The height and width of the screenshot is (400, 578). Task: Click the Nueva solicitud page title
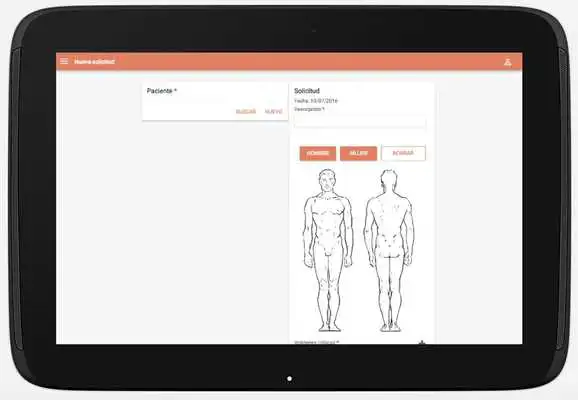tap(94, 62)
